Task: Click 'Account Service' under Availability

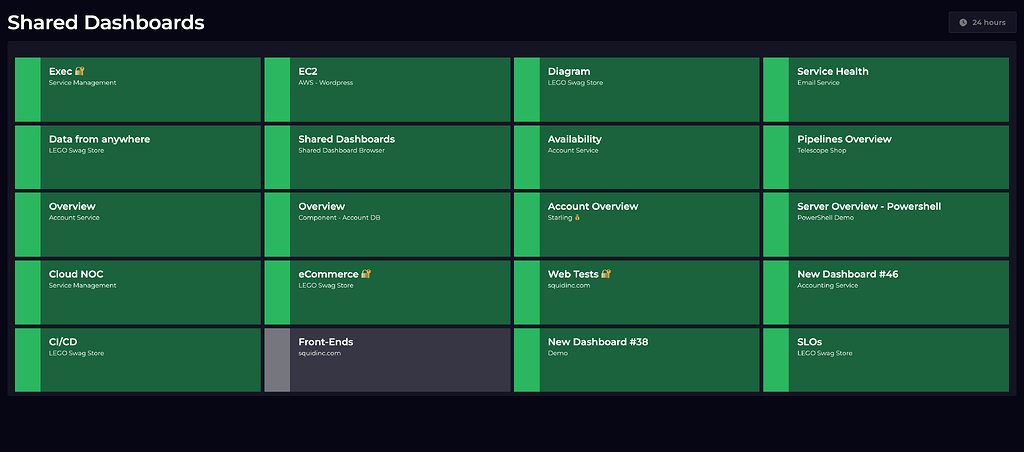Action: (573, 150)
